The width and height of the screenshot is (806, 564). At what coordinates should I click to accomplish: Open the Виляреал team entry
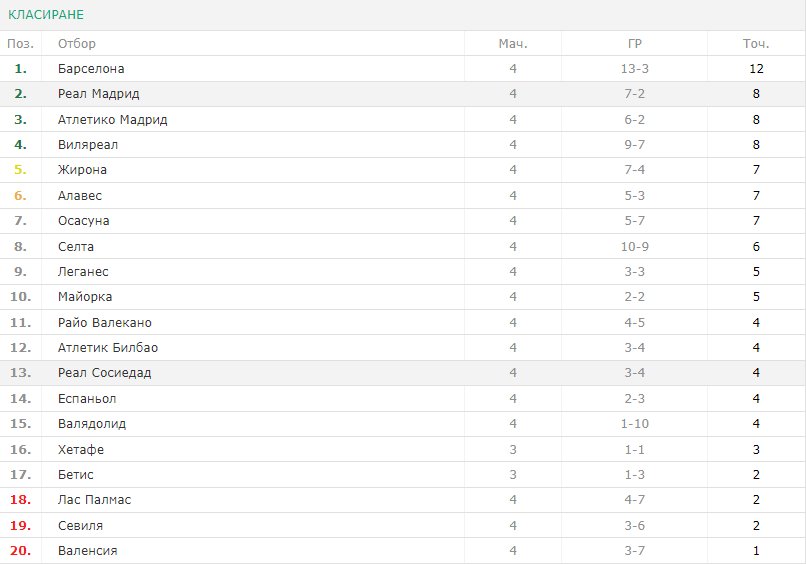coord(88,145)
